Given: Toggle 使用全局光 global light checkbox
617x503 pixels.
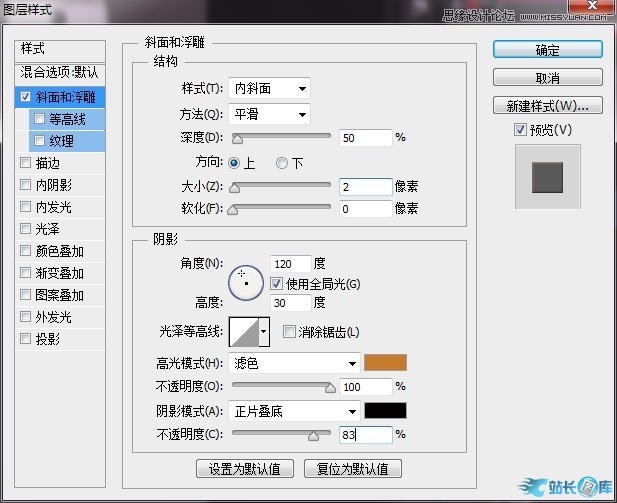Looking at the screenshot, I should click(277, 284).
